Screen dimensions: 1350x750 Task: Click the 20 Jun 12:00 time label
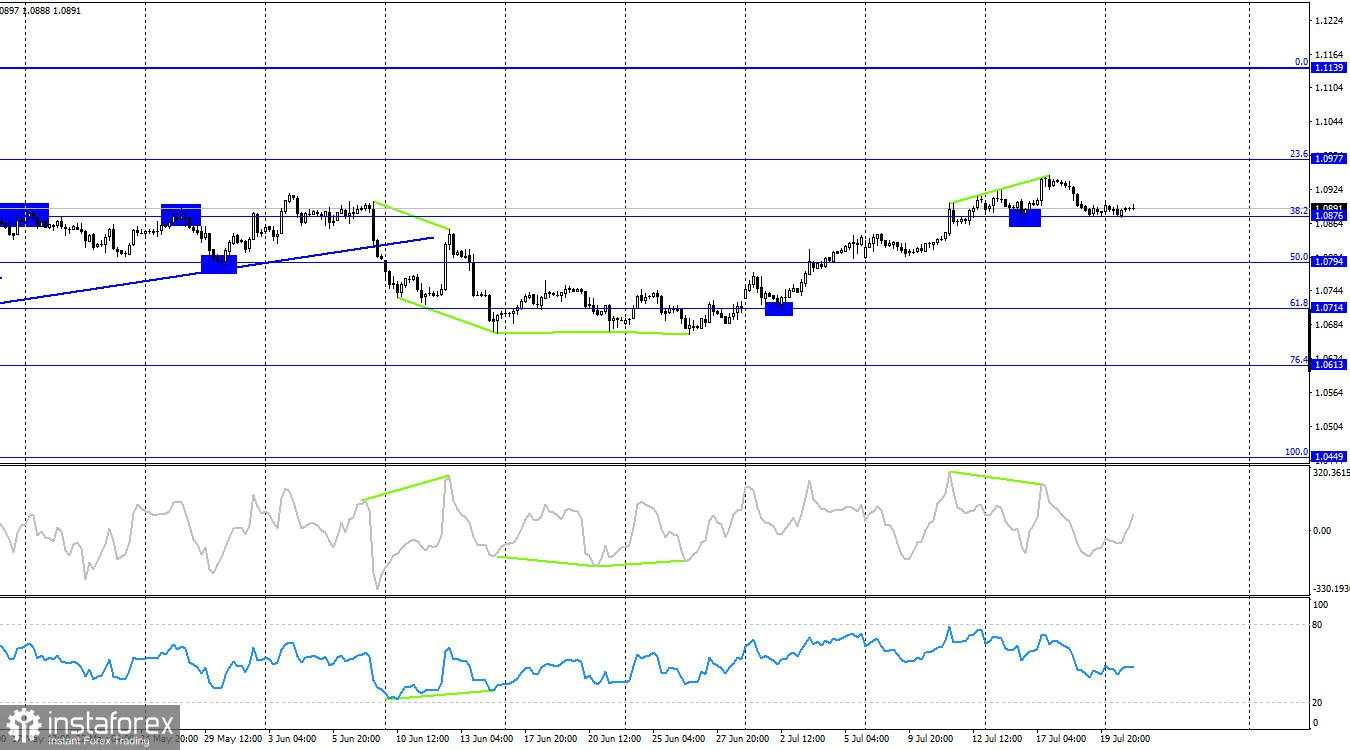[x=613, y=740]
